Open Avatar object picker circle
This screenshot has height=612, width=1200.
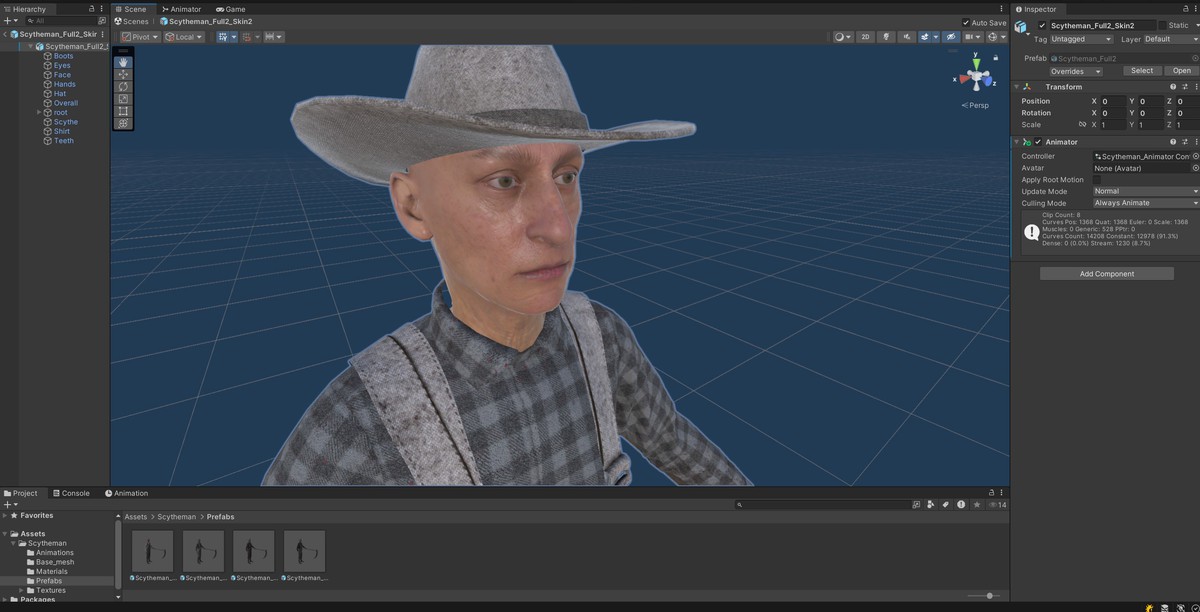click(1195, 168)
